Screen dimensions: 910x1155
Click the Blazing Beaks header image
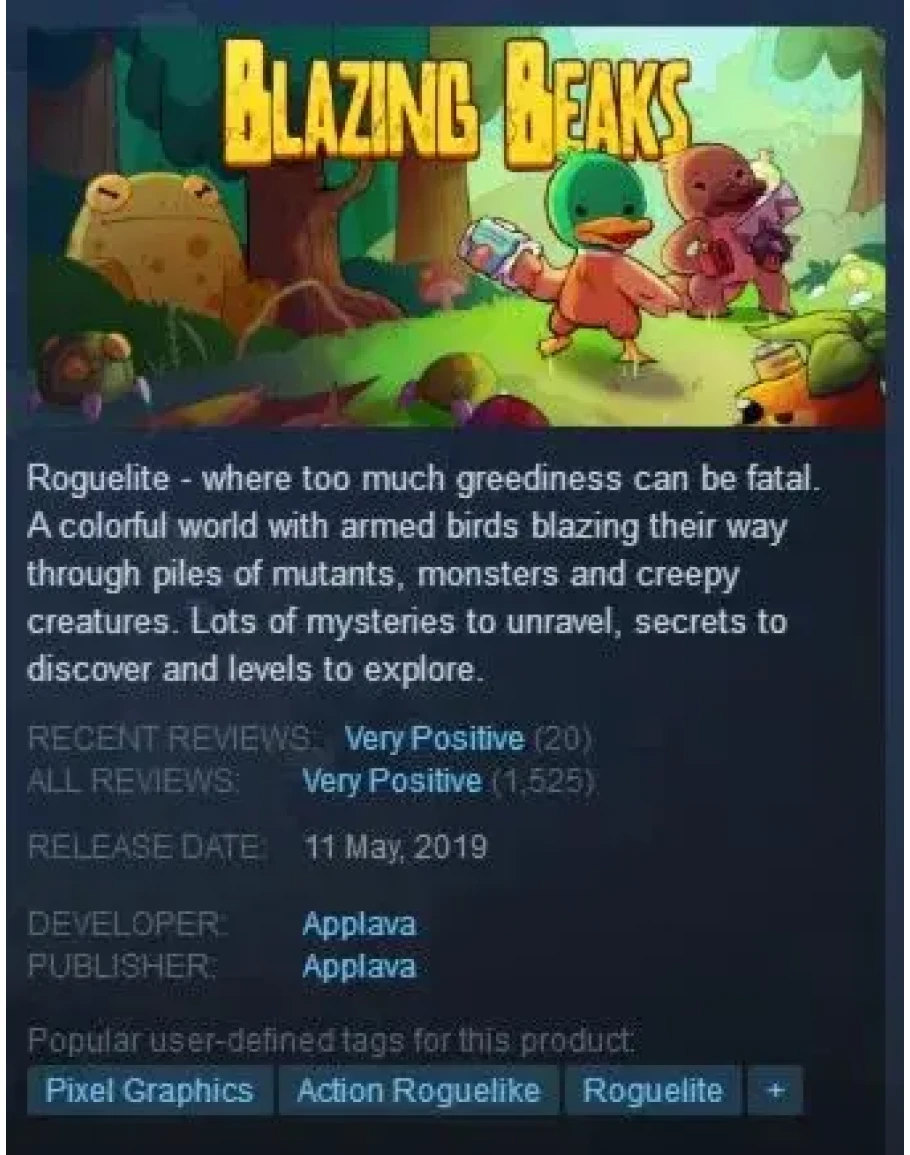coord(456,226)
